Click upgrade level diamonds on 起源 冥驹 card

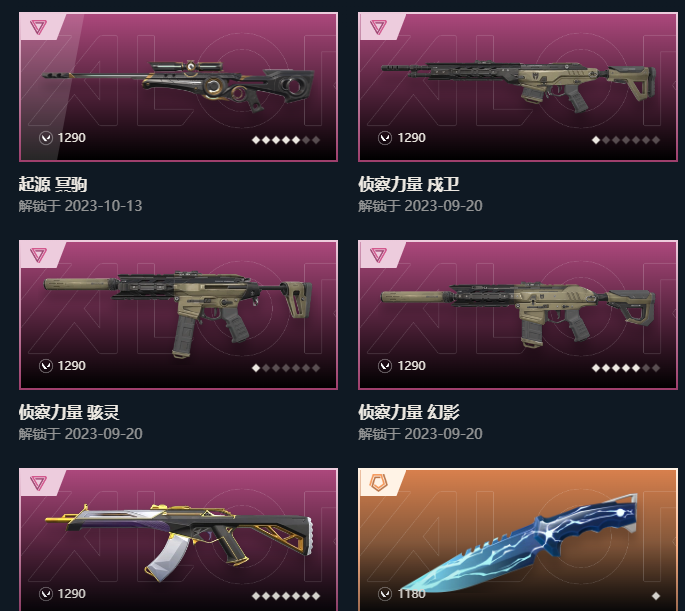(286, 140)
